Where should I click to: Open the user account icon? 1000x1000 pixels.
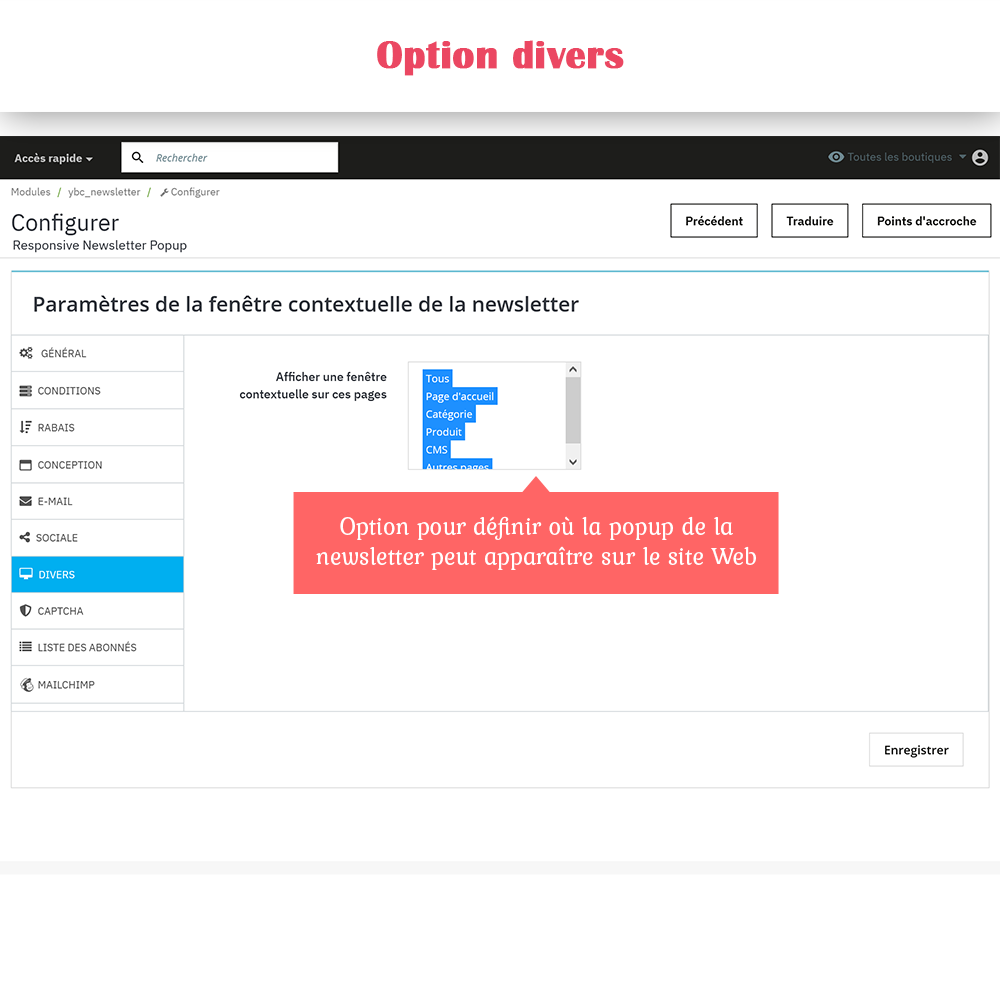click(x=980, y=157)
